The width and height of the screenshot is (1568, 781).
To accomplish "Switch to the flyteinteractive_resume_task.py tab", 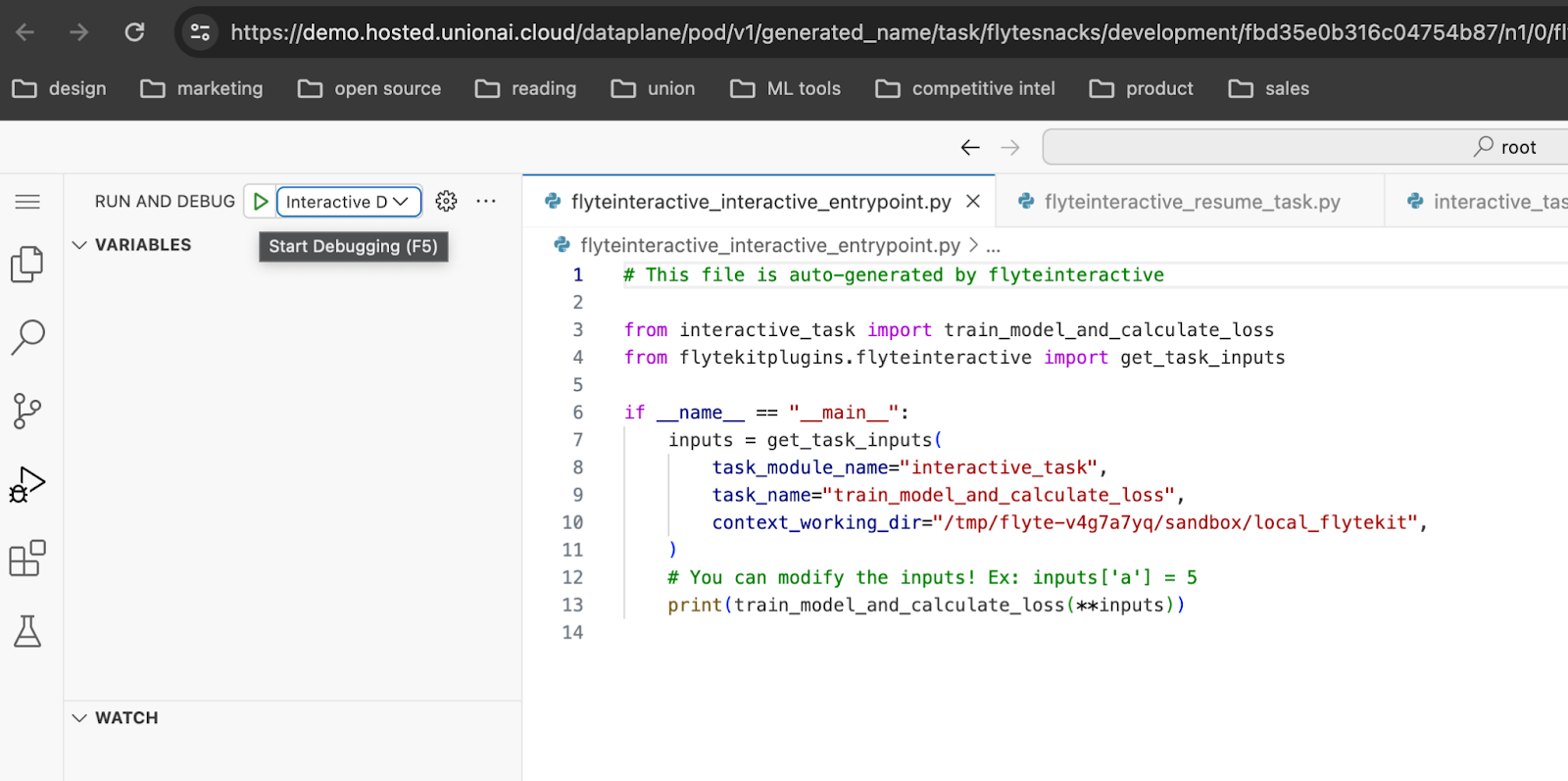I will coord(1192,202).
